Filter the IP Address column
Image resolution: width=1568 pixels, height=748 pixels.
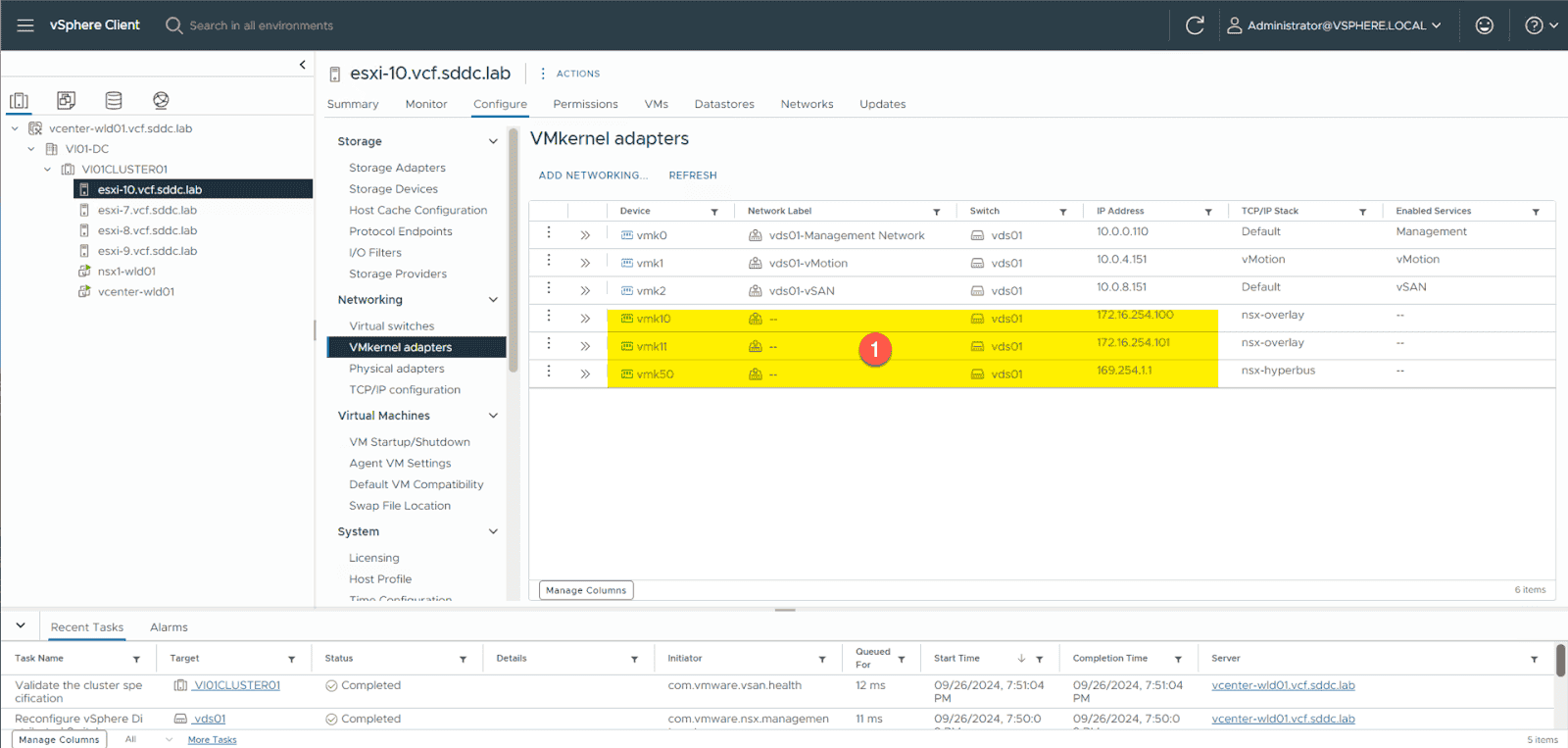(1207, 212)
